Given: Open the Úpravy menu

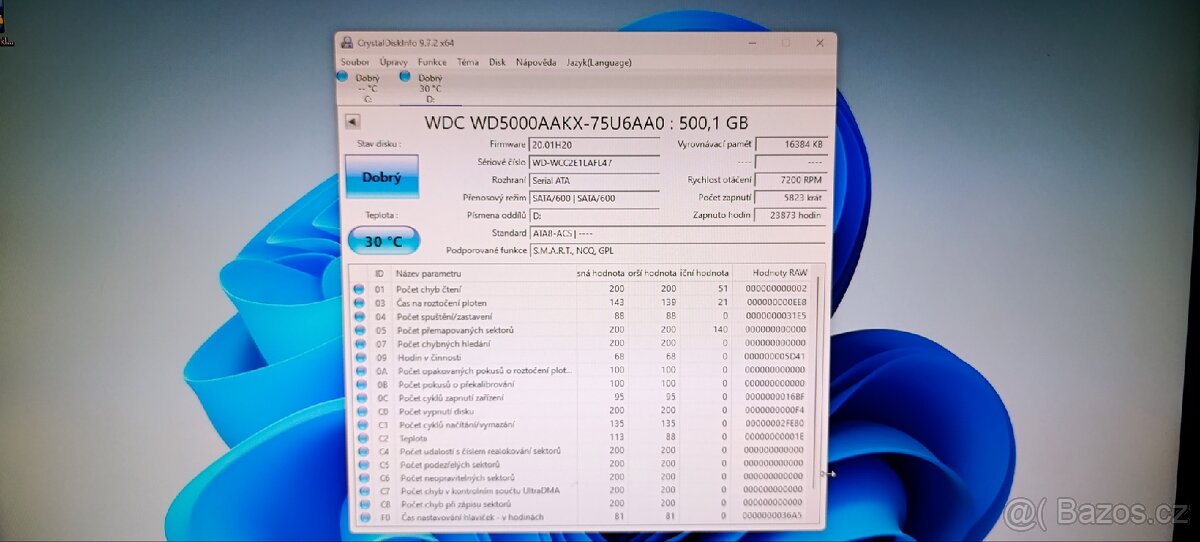Looking at the screenshot, I should (393, 62).
